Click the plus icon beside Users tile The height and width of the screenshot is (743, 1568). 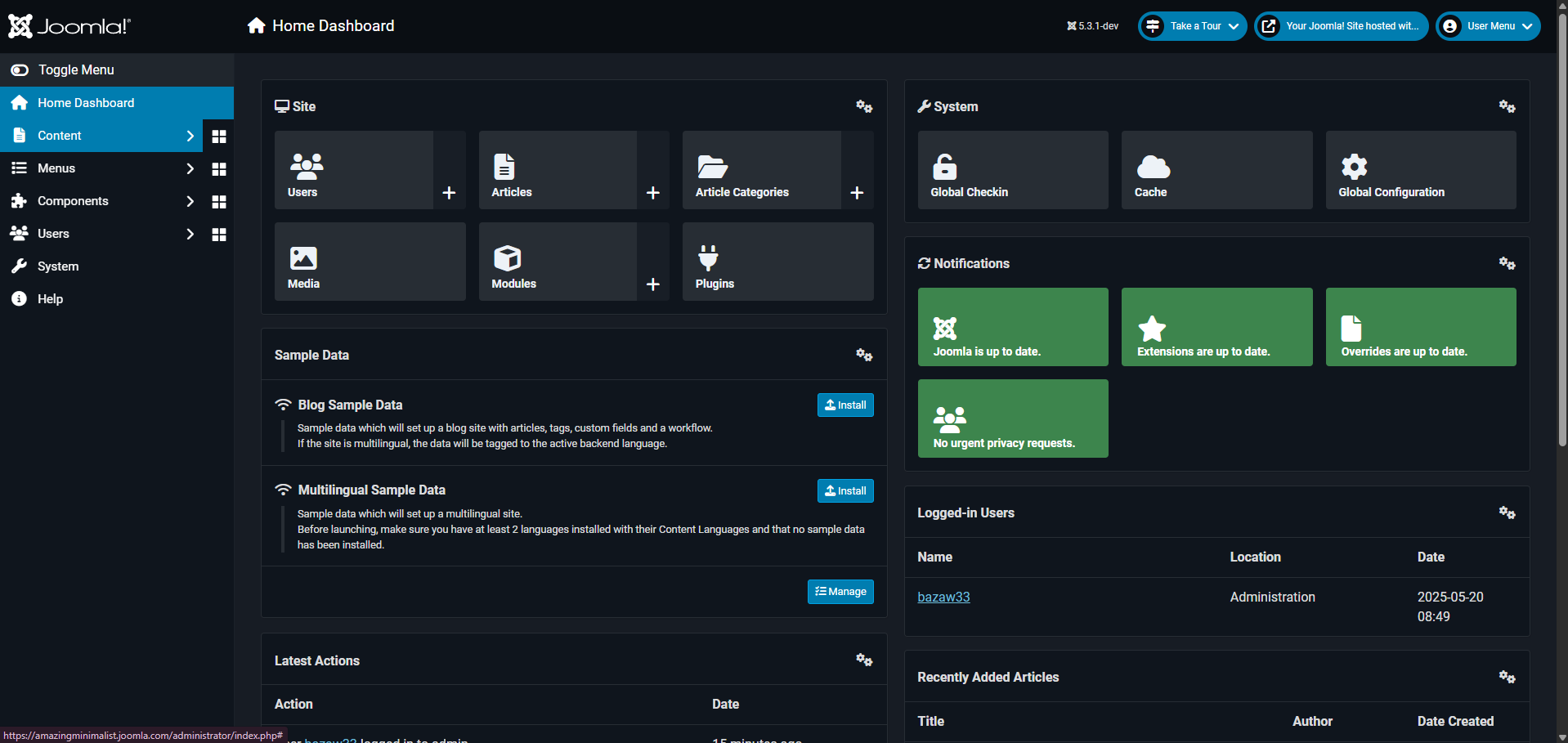tap(449, 193)
